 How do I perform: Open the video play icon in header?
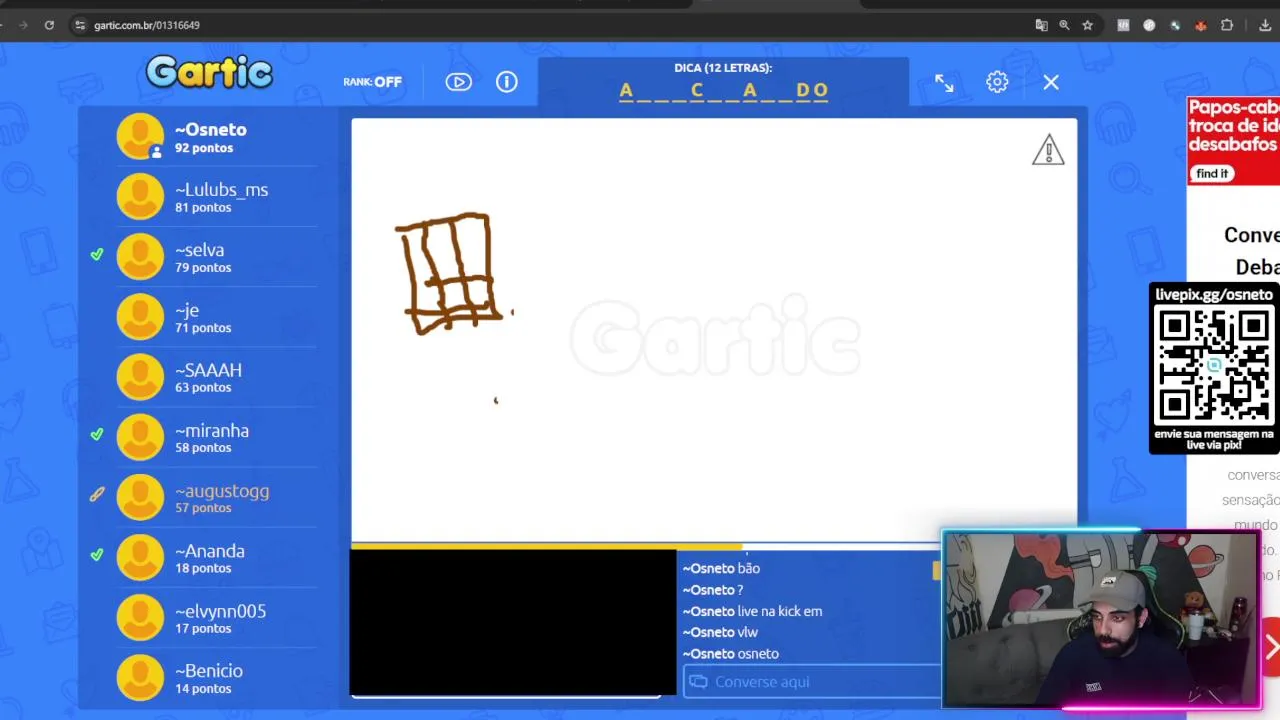[x=458, y=82]
